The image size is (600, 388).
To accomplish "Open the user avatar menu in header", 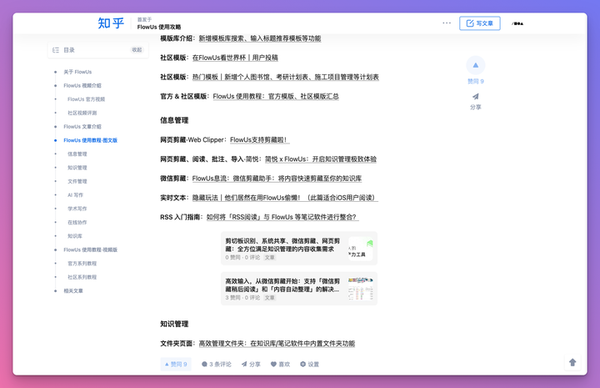I will point(517,23).
